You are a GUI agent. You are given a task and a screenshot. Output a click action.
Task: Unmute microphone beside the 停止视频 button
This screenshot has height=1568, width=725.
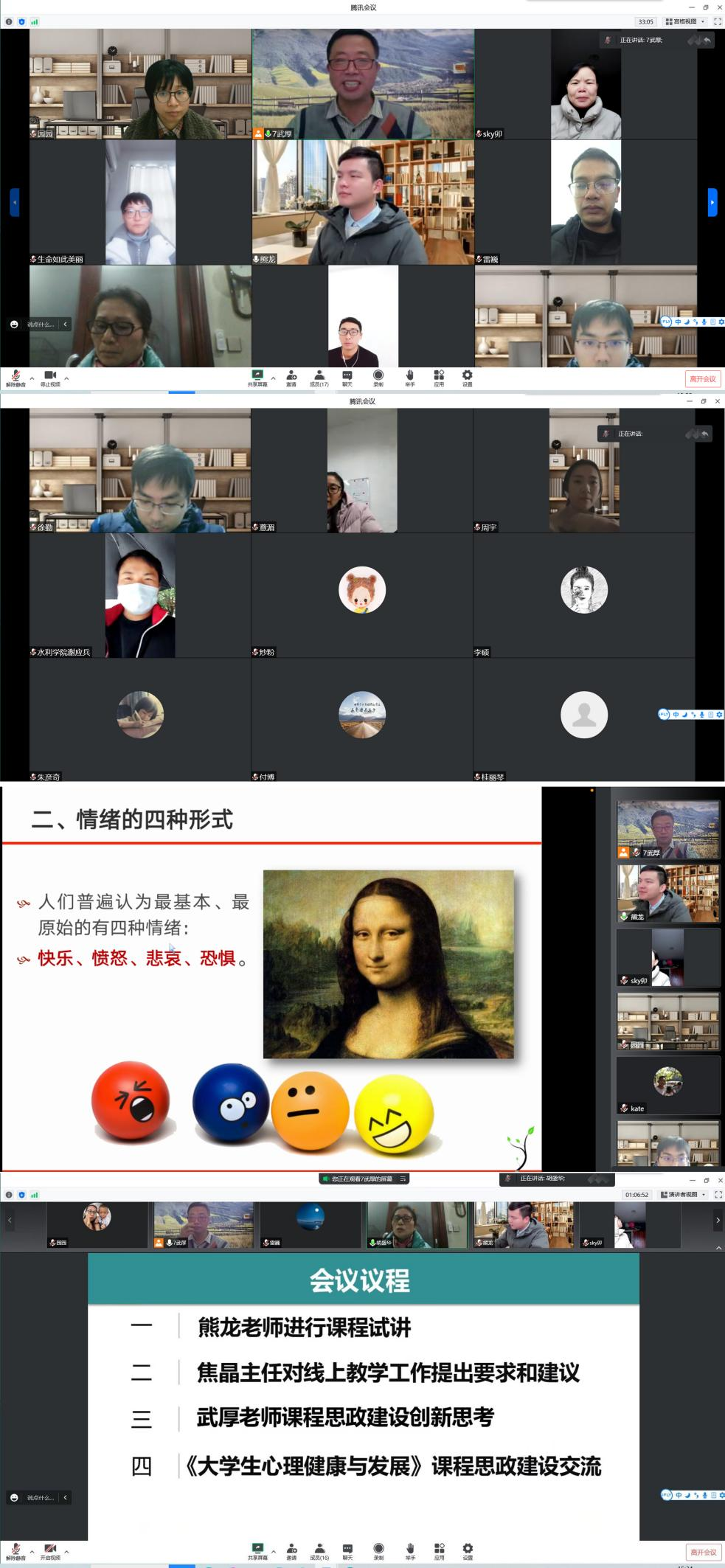coord(15,378)
